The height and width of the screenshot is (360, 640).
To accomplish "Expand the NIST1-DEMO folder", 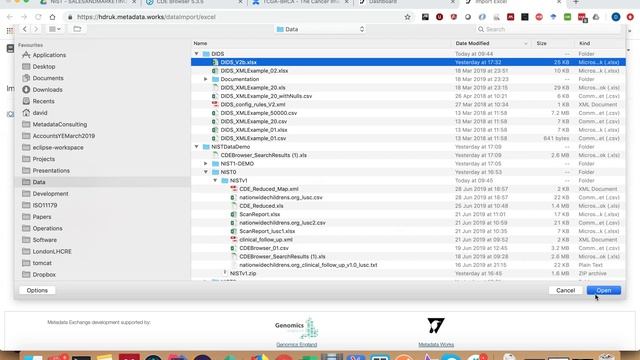I will pos(206,164).
